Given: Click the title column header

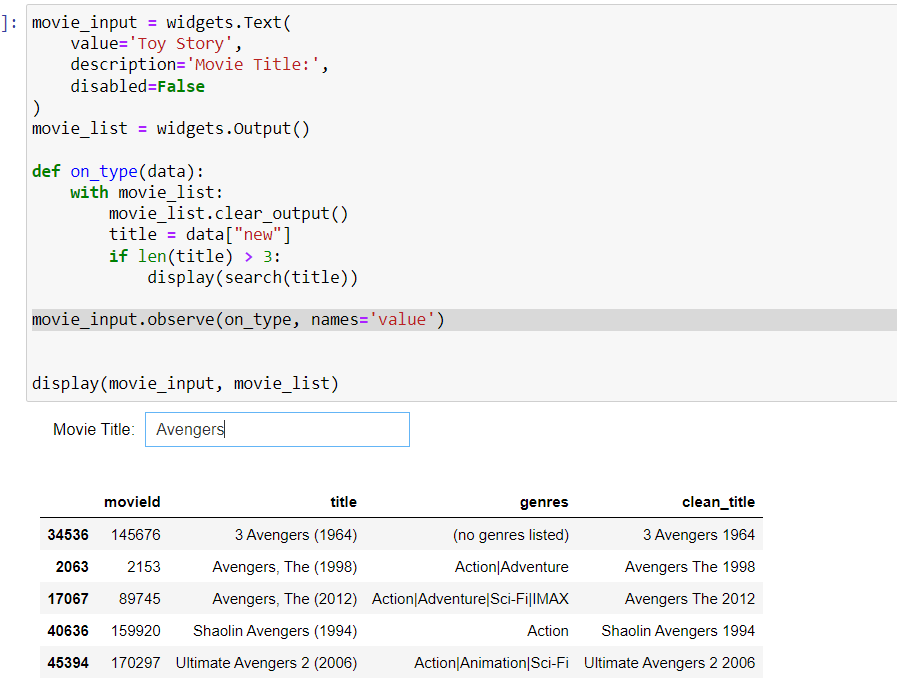Looking at the screenshot, I should pyautogui.click(x=343, y=502).
